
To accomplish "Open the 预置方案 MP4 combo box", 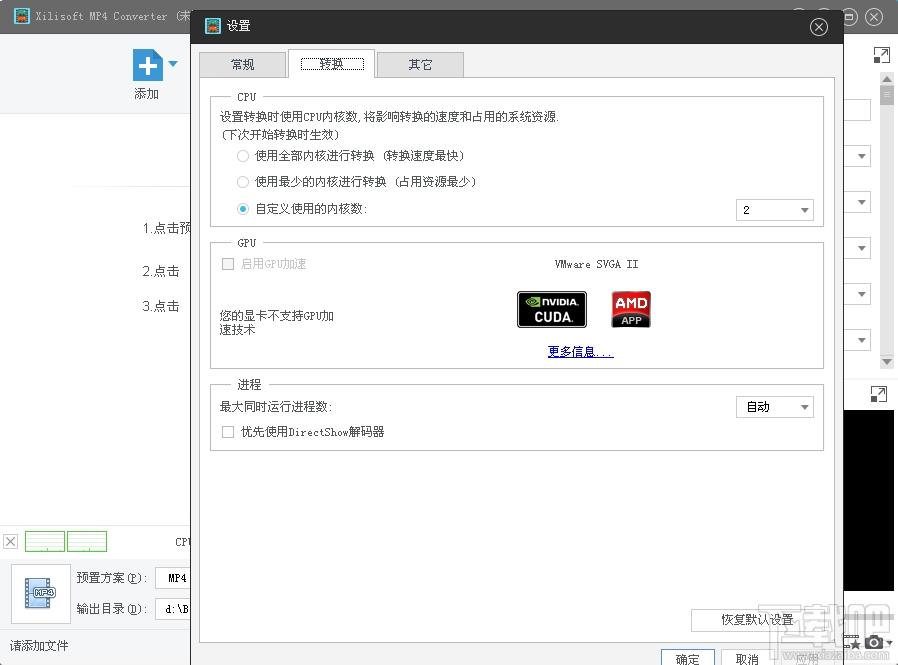I will point(172,578).
